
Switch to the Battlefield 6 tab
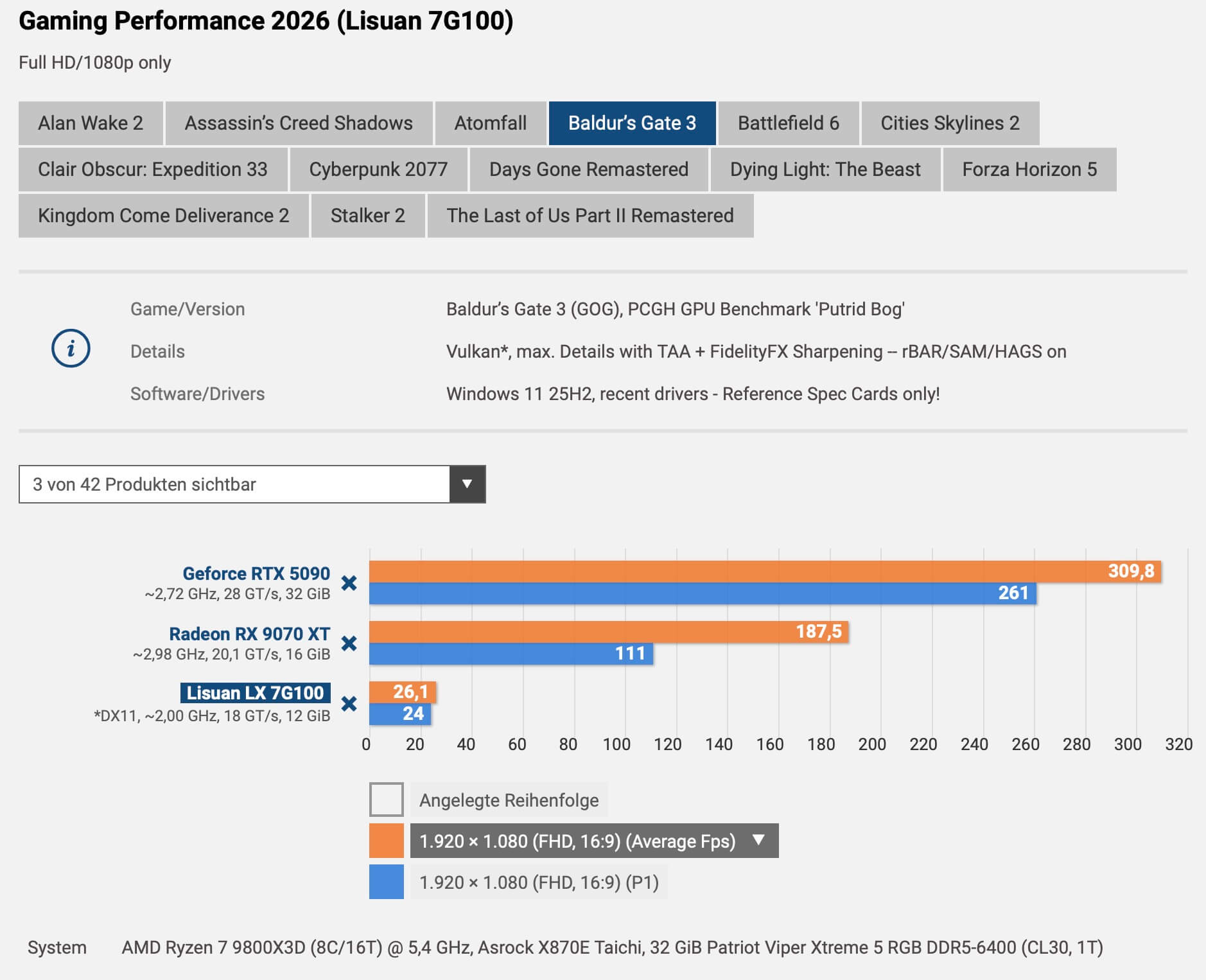pos(789,123)
